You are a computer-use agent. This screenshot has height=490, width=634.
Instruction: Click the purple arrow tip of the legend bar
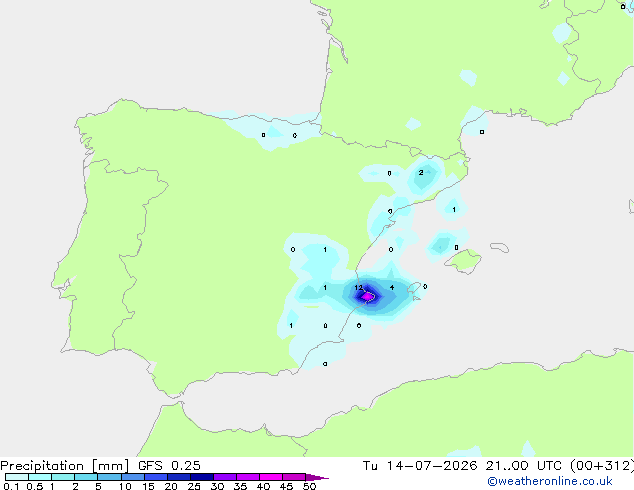coord(317,477)
